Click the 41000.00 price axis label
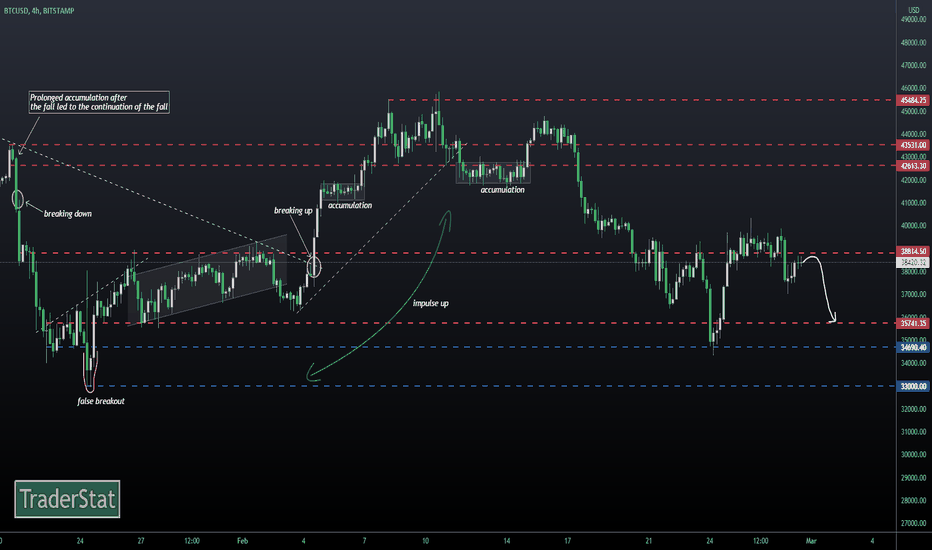Image resolution: width=932 pixels, height=550 pixels. [914, 203]
